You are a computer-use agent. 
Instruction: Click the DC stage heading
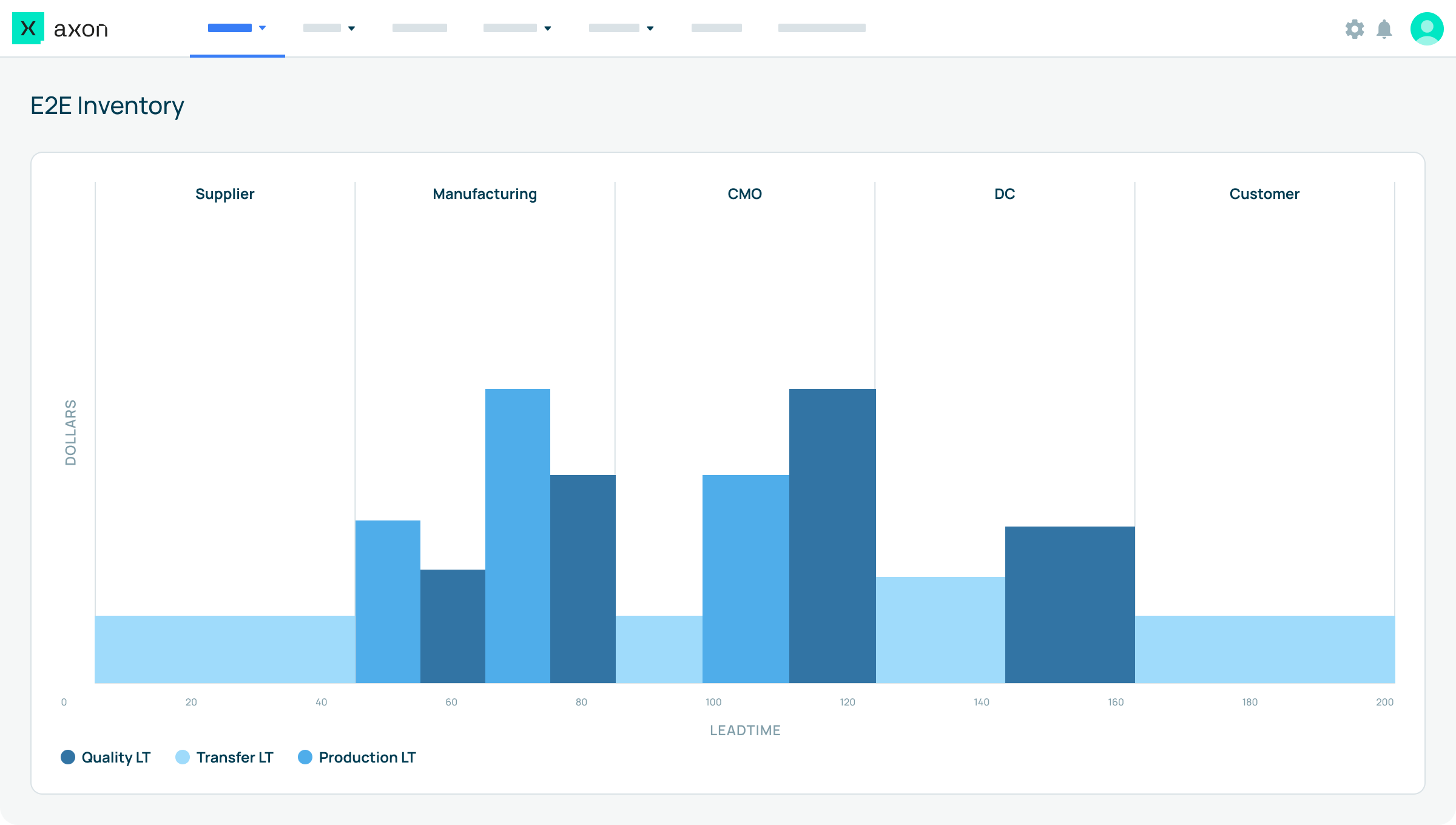pos(1005,194)
